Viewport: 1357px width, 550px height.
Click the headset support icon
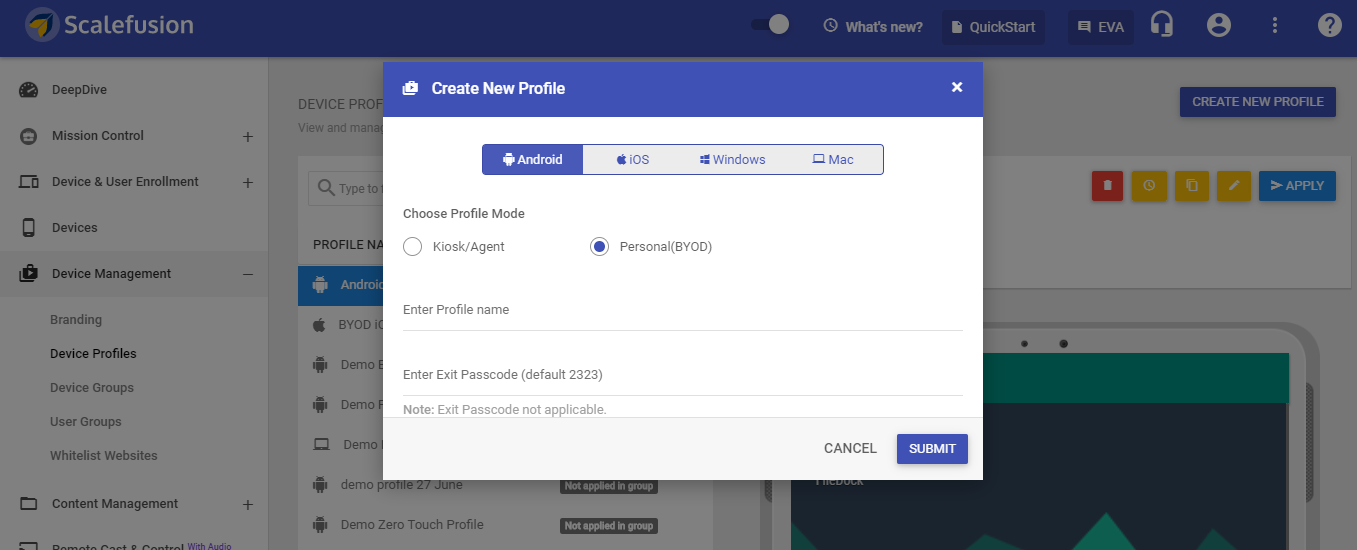pyautogui.click(x=1162, y=25)
